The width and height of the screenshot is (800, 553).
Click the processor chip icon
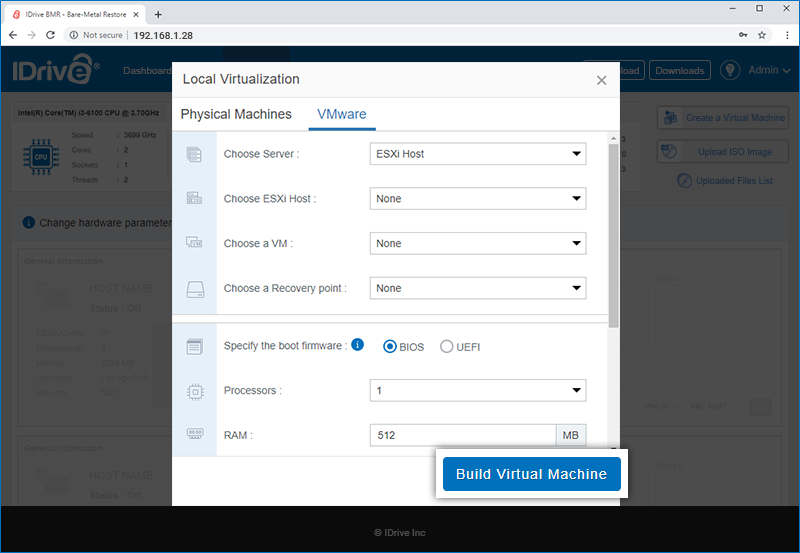[x=195, y=392]
